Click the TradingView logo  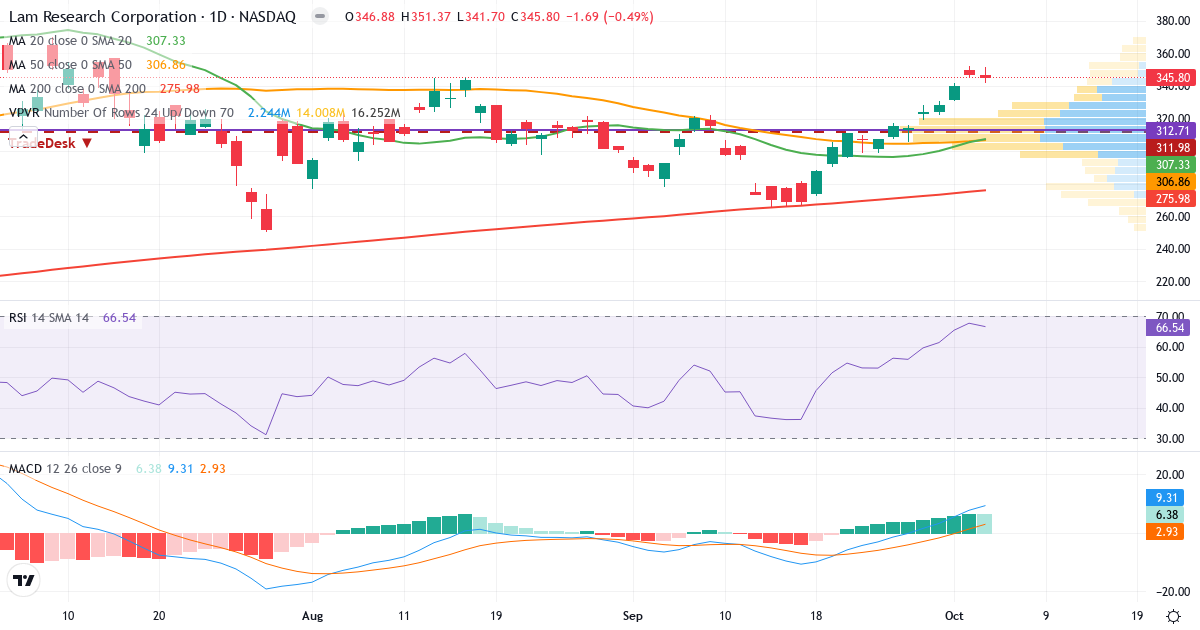[23, 579]
